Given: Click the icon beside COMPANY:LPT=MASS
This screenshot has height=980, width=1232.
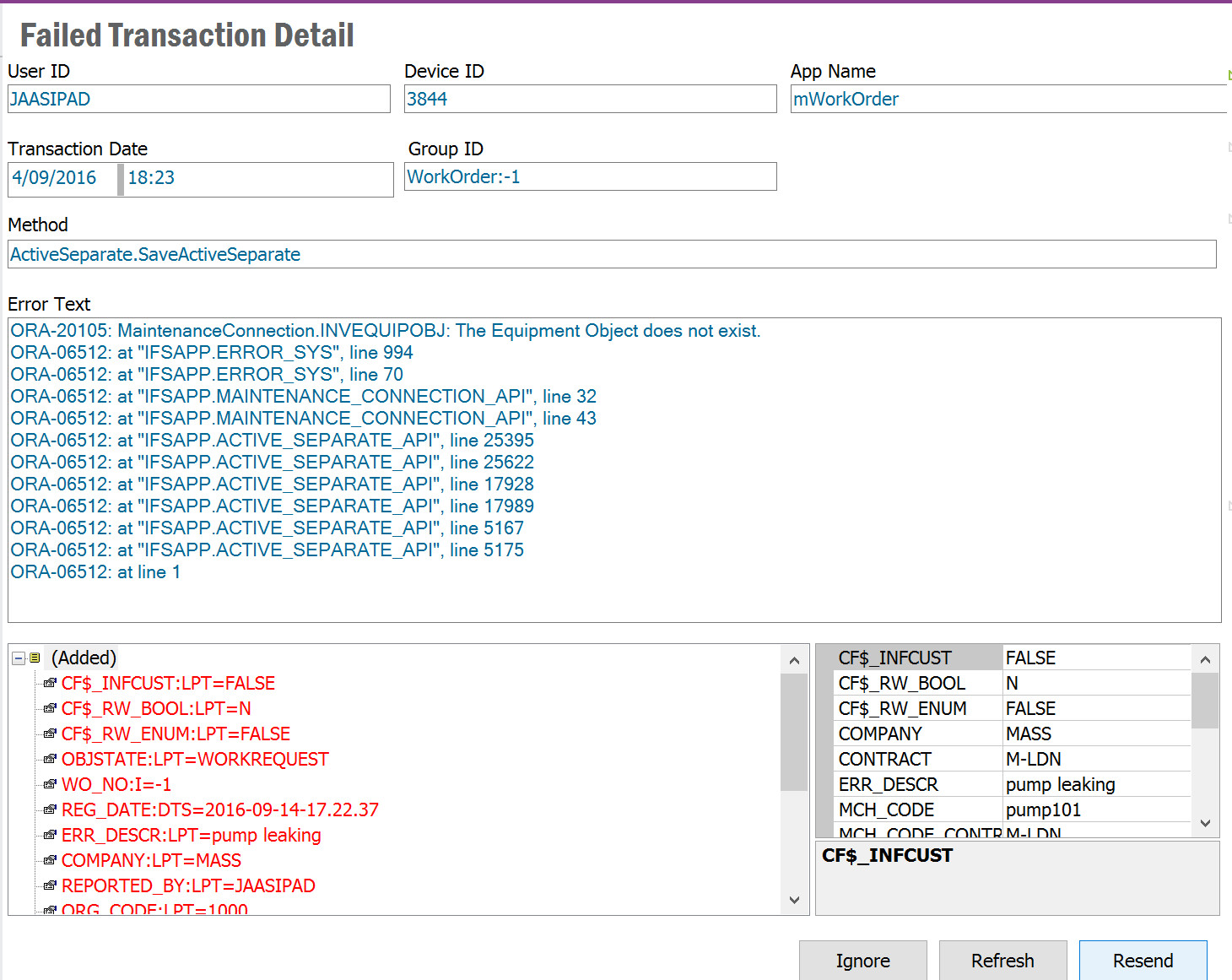Looking at the screenshot, I should click(50, 860).
